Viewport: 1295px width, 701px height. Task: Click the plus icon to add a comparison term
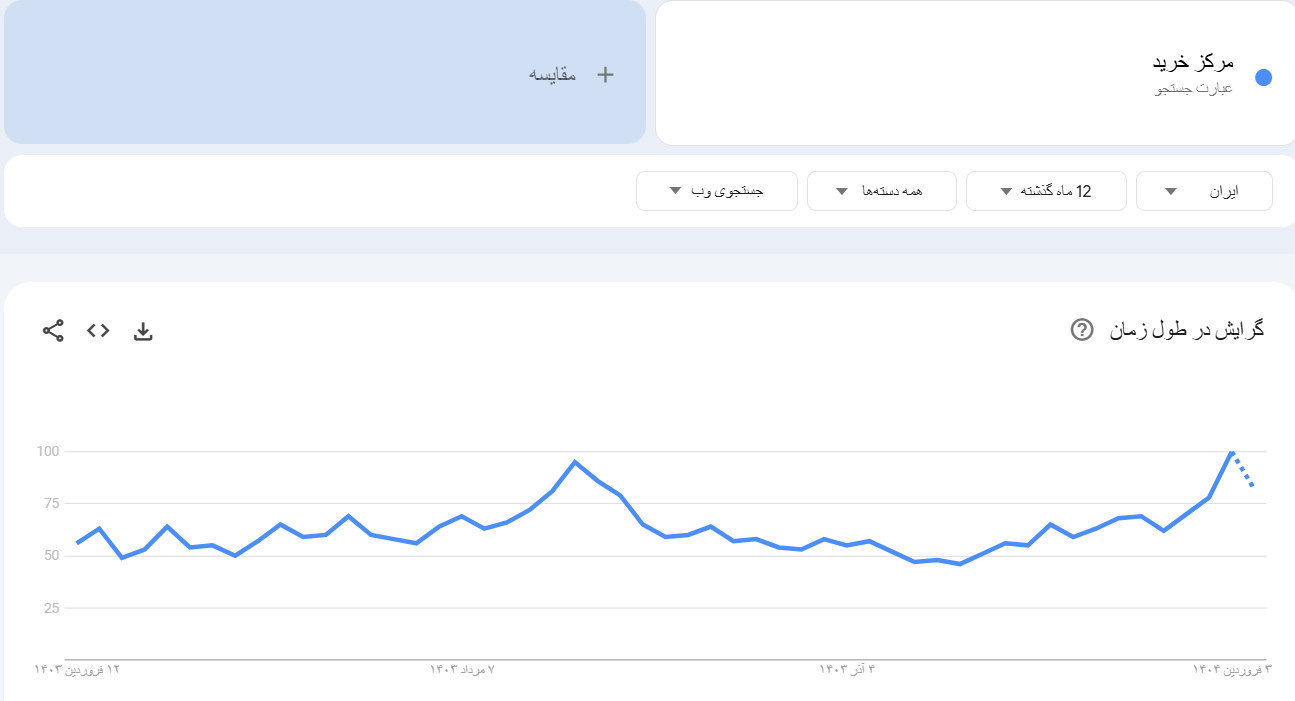click(604, 73)
